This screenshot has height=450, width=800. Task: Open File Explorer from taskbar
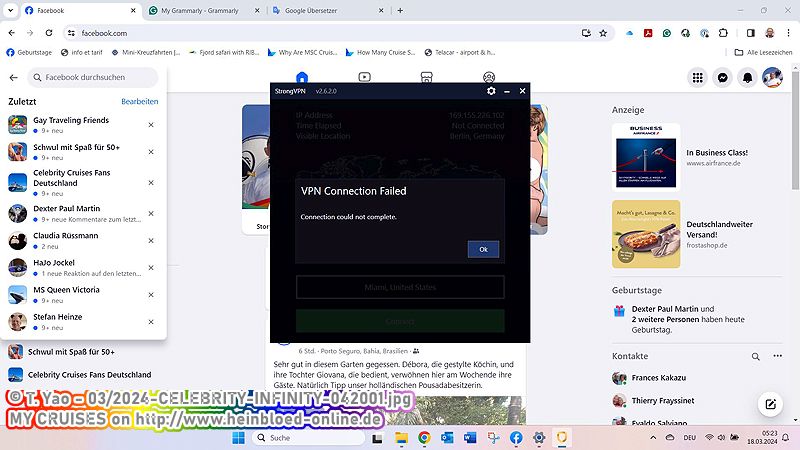402,438
